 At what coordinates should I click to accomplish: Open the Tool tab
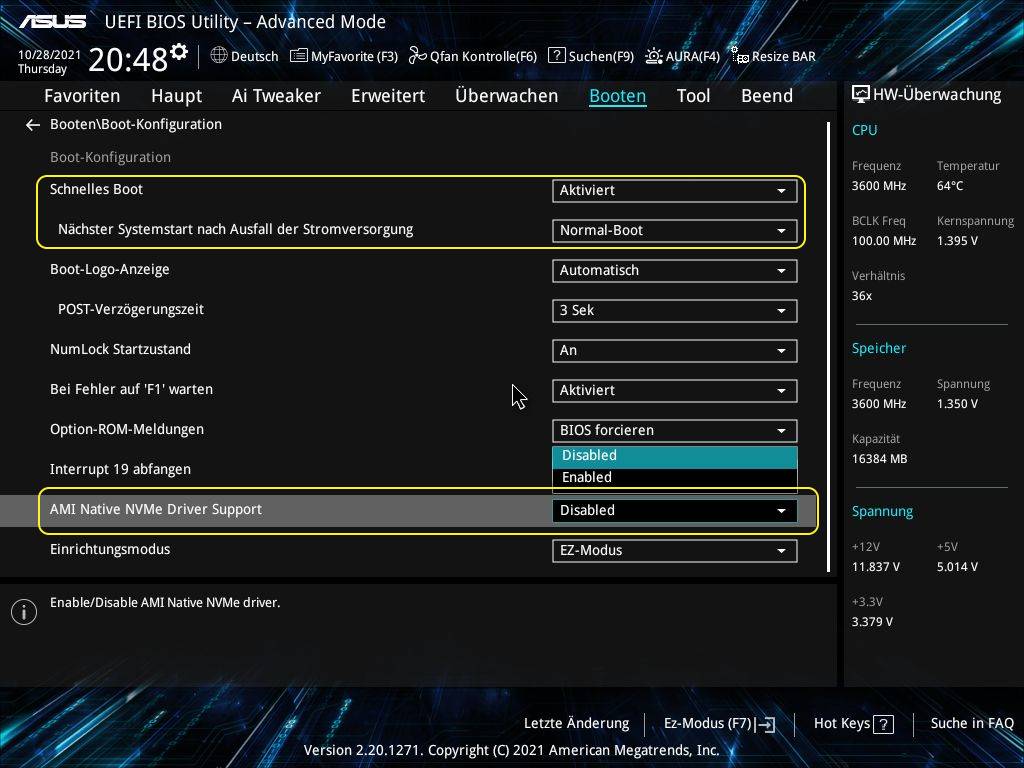click(x=694, y=96)
